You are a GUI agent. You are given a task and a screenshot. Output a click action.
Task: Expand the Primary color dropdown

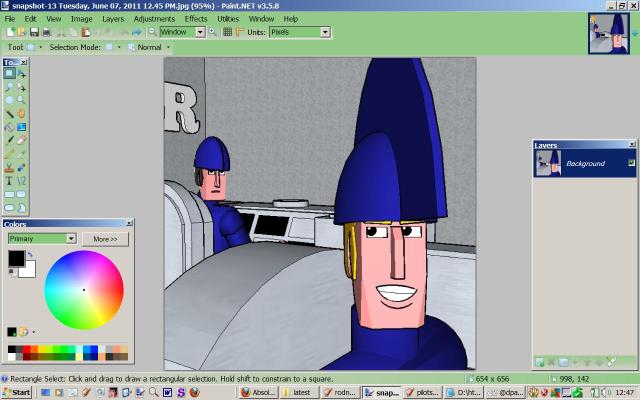tap(71, 239)
